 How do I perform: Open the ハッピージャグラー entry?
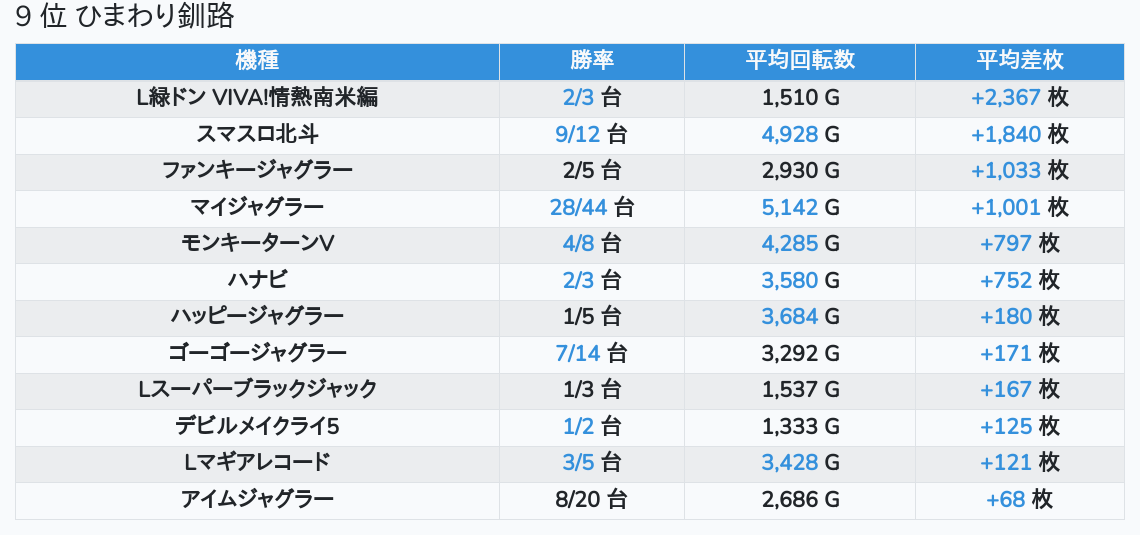pos(257,317)
